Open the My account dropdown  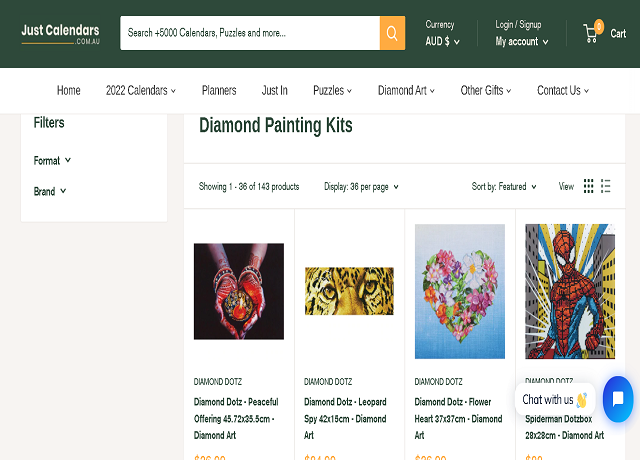pyautogui.click(x=522, y=42)
